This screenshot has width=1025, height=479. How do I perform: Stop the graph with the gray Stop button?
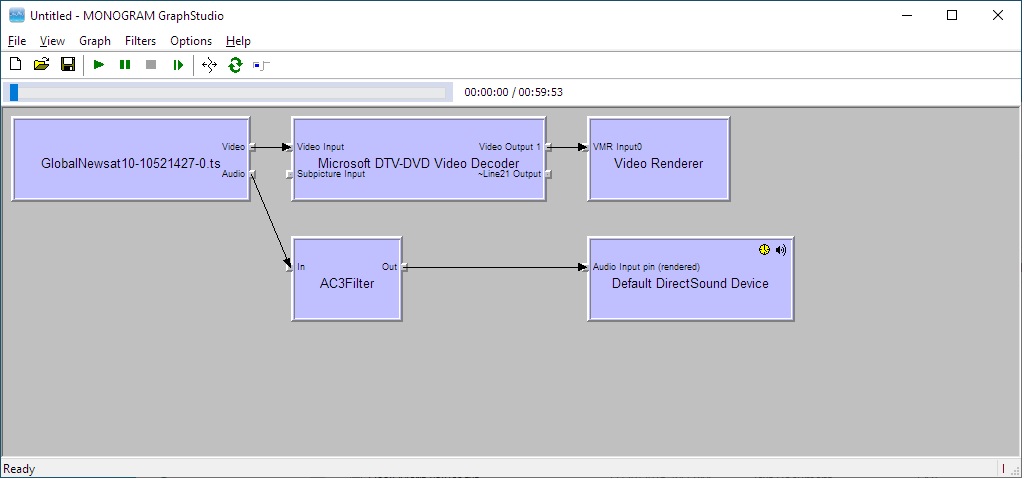tap(151, 65)
